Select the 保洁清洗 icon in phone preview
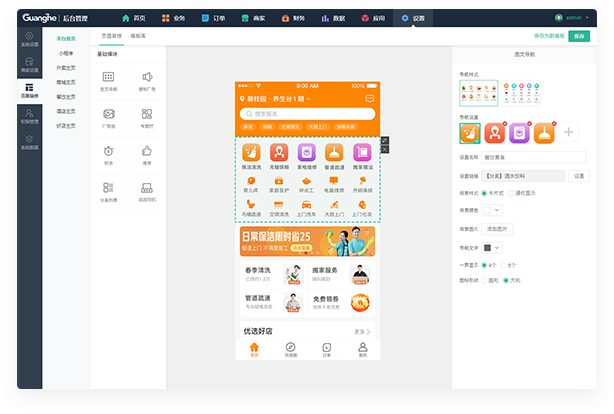Screen dimensions: 614x414 point(252,154)
